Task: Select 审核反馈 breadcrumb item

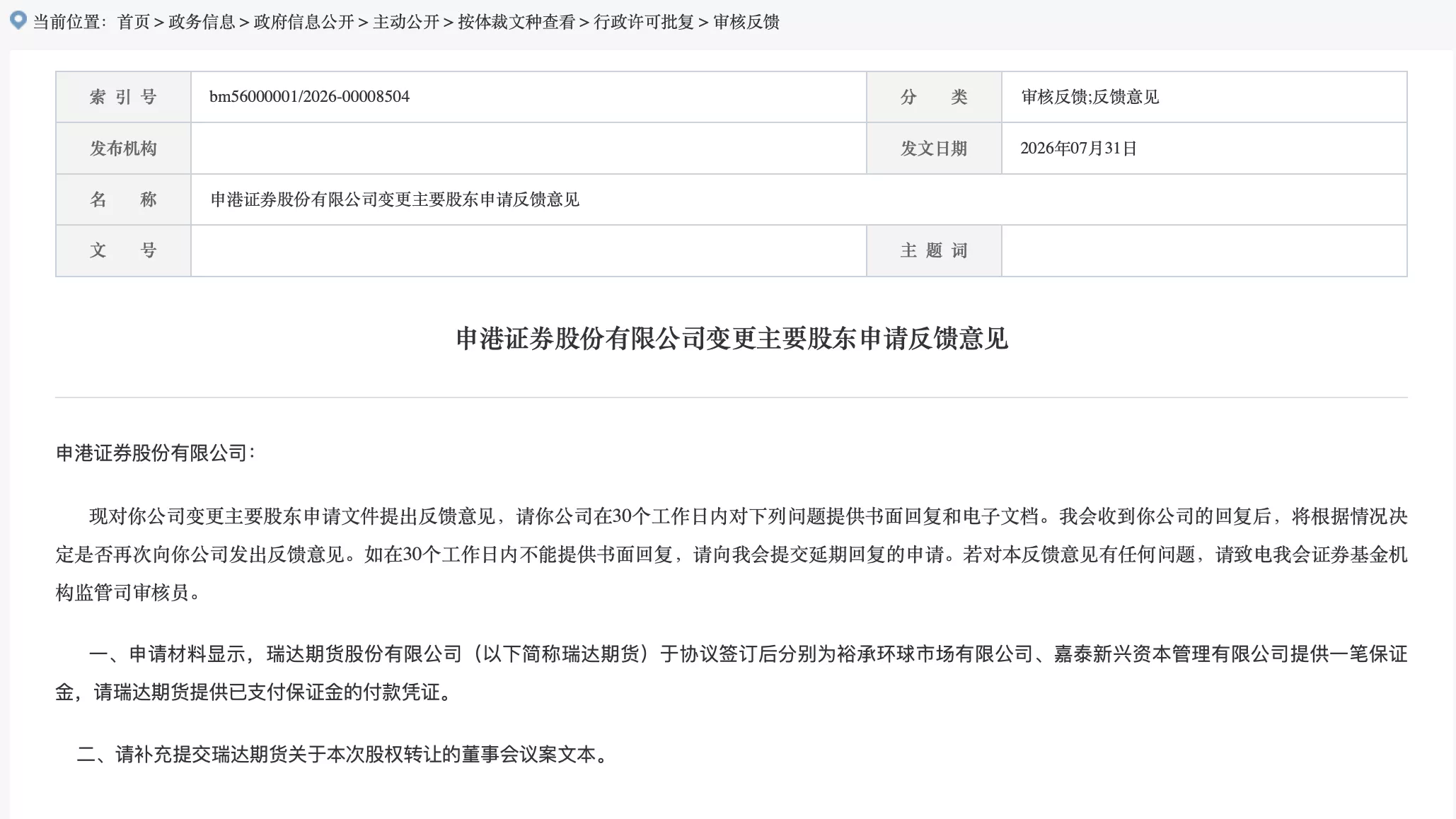Action: pyautogui.click(x=746, y=22)
